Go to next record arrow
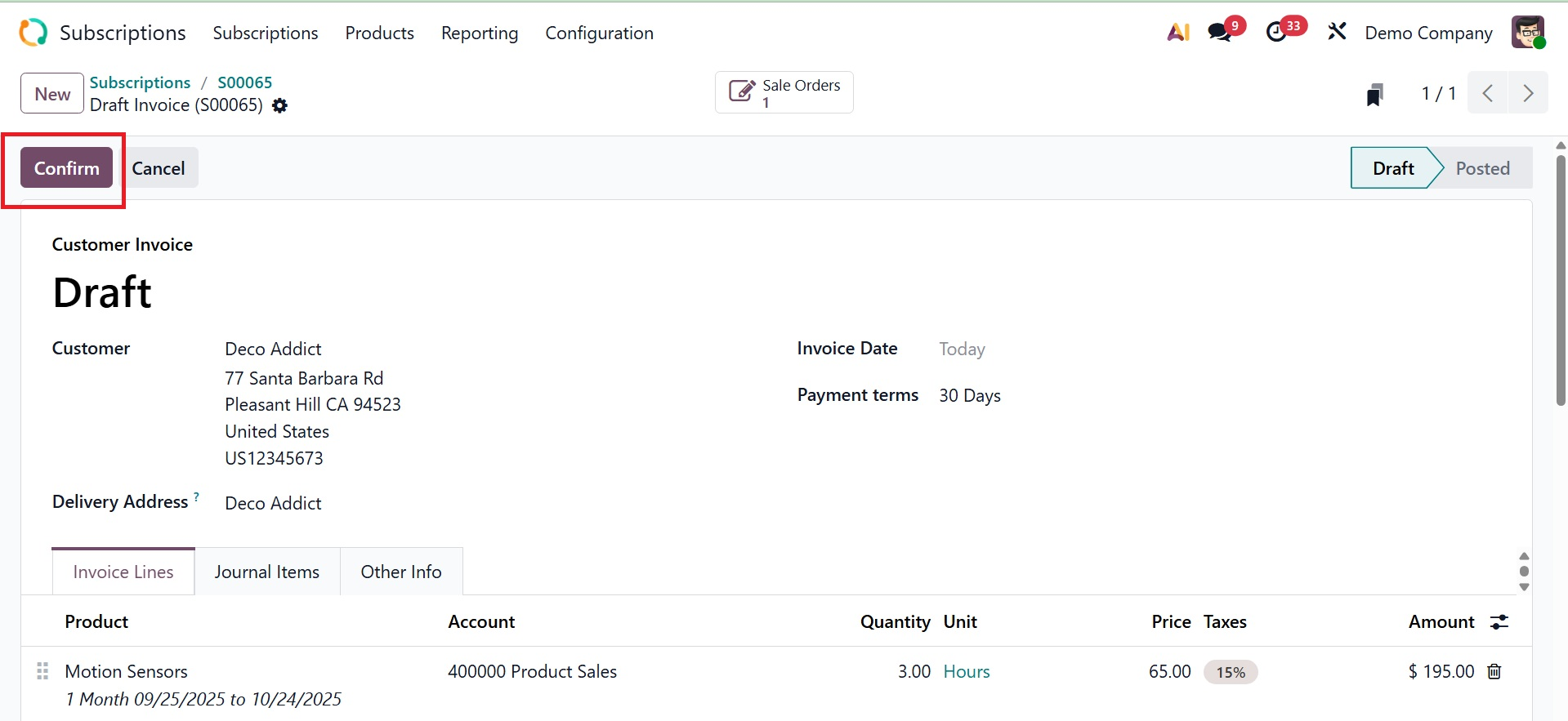 [1527, 93]
